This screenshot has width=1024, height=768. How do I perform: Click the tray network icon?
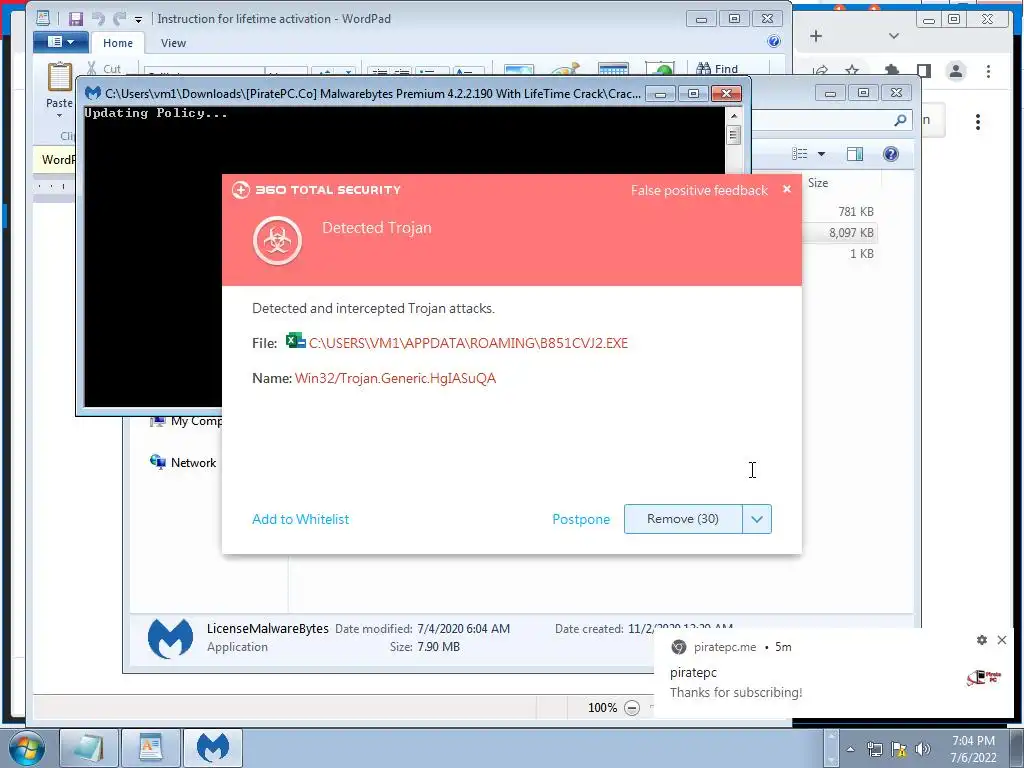tap(875, 750)
